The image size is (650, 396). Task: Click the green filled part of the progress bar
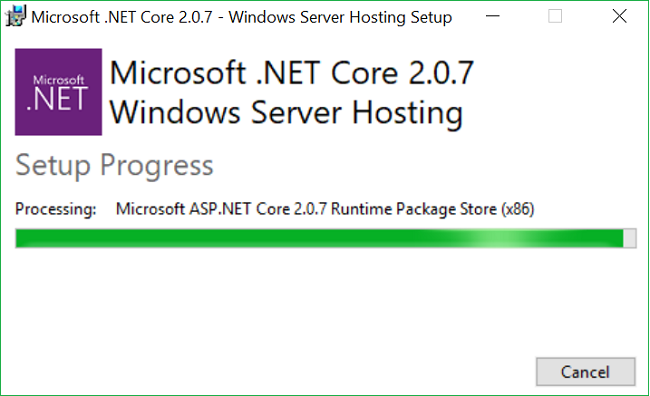click(319, 238)
